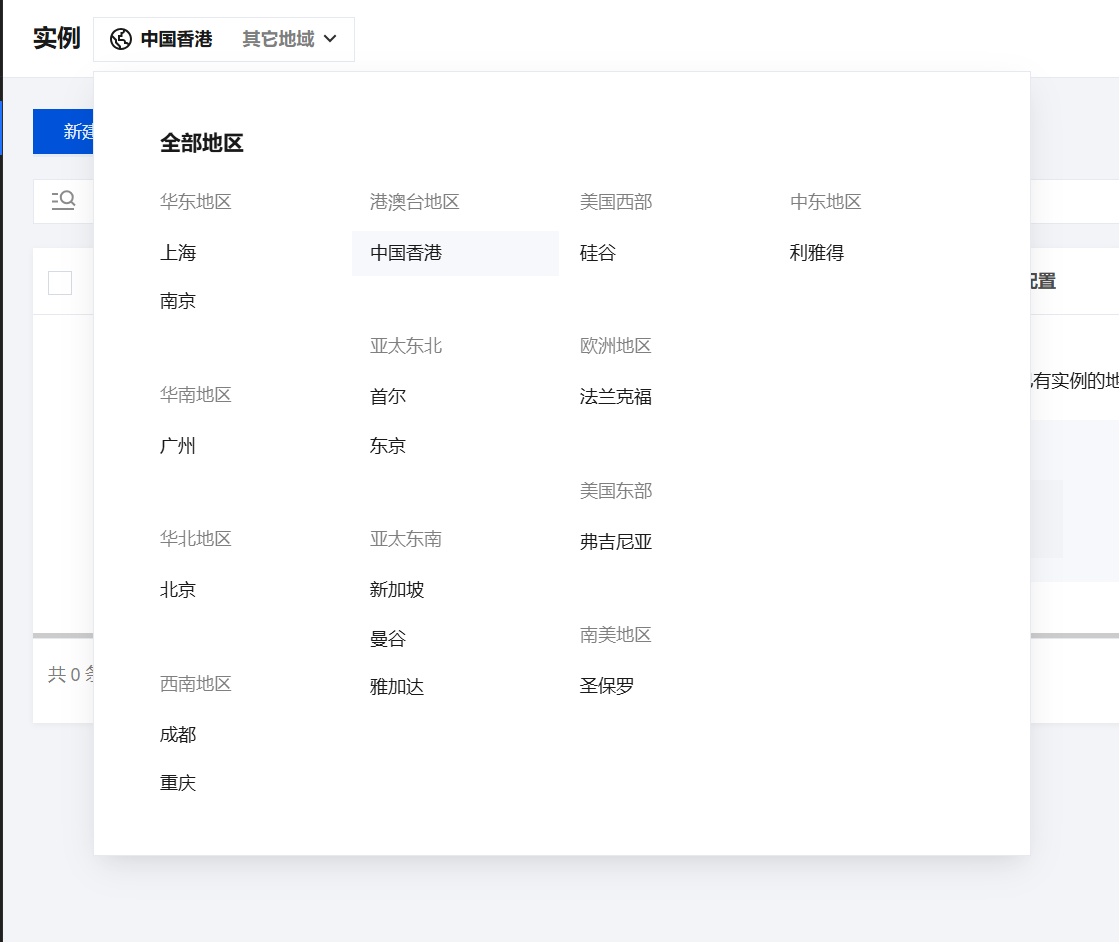1119x942 pixels.
Task: Toggle the select-all checkbox in table header
Action: pos(60,283)
